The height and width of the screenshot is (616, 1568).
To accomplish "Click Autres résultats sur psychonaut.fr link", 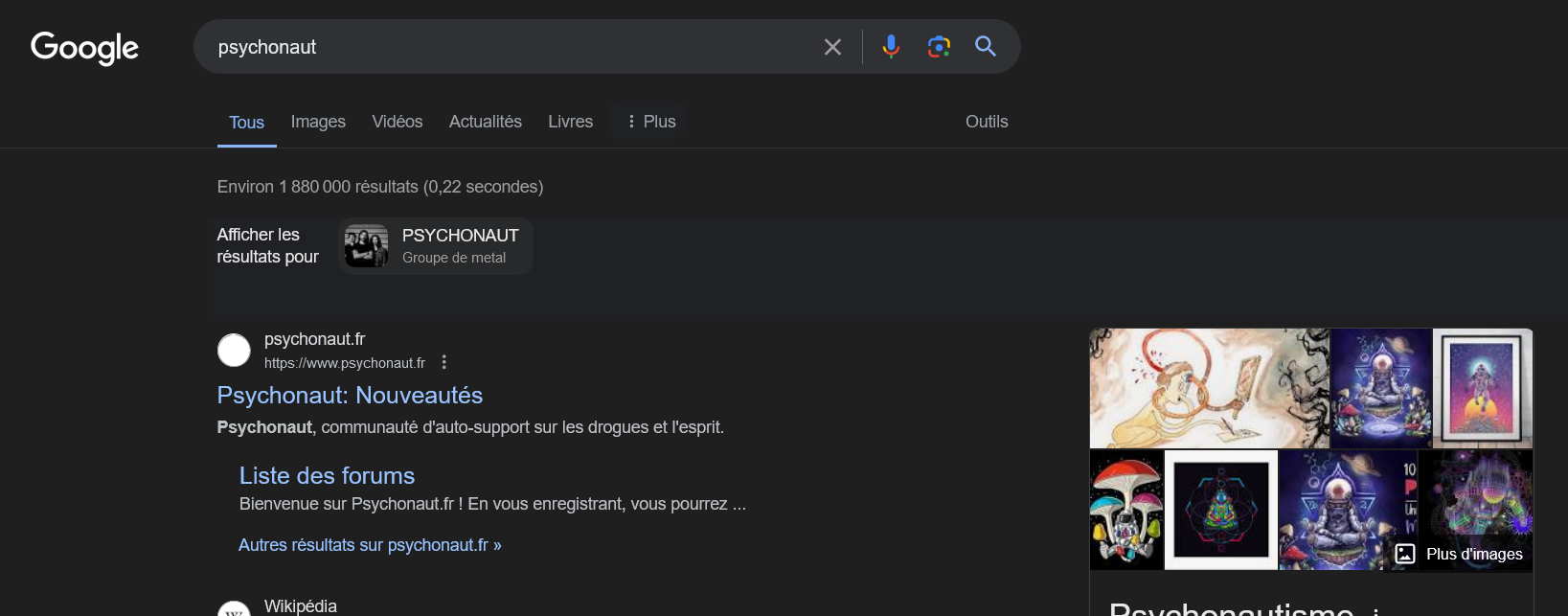I will pyautogui.click(x=370, y=545).
